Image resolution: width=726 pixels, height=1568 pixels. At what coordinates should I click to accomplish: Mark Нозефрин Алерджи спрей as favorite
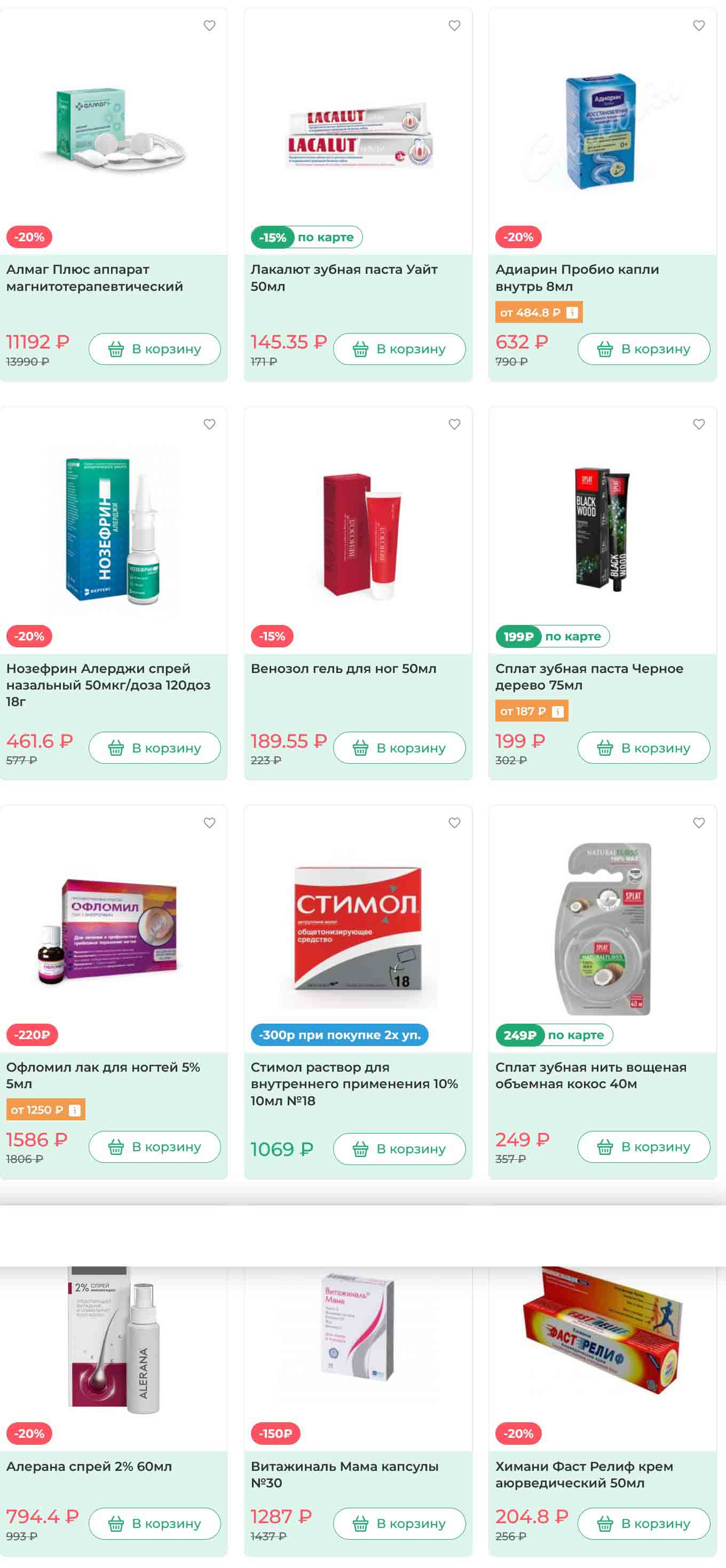tap(209, 424)
